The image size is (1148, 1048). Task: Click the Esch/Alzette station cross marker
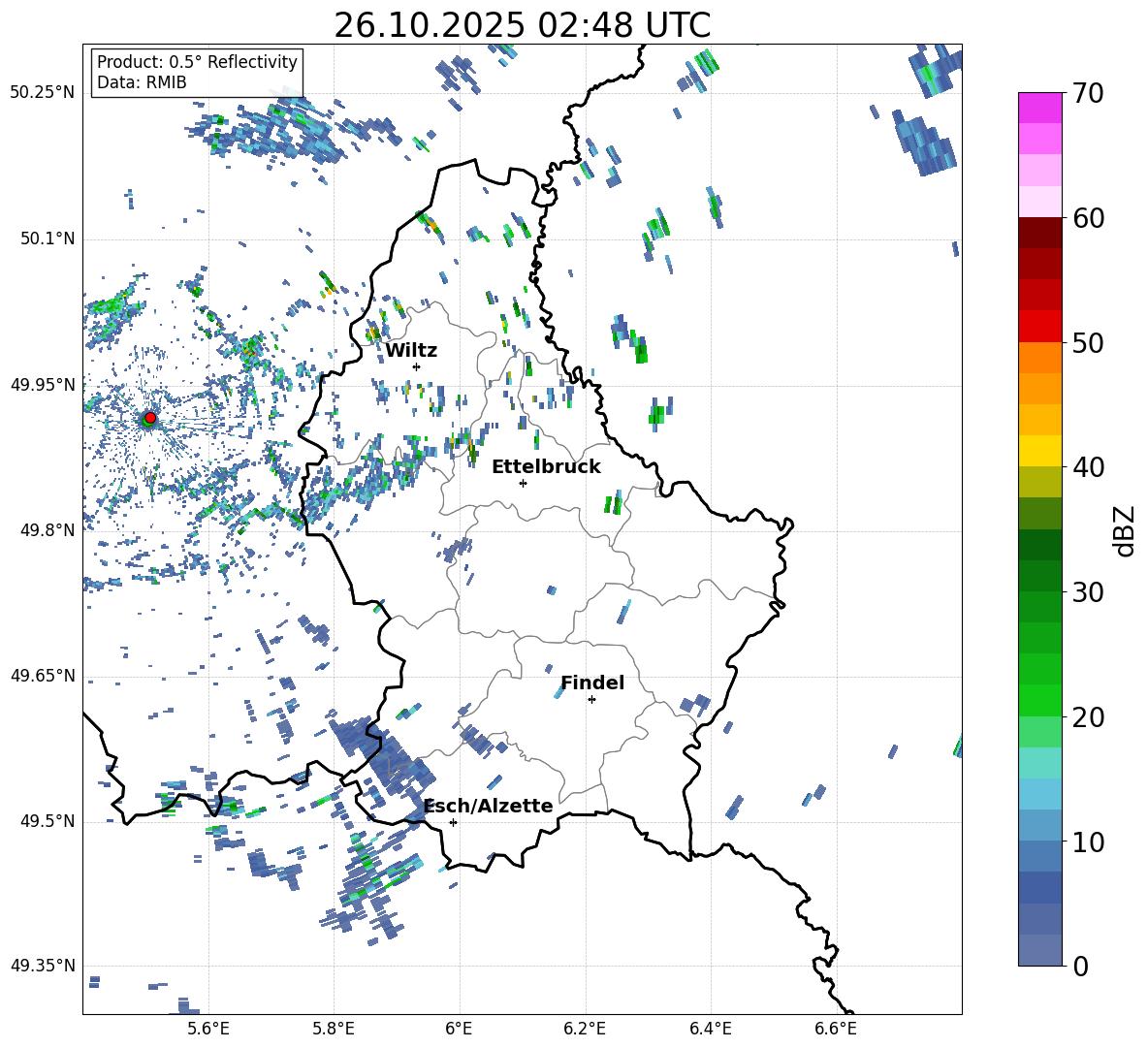(453, 822)
